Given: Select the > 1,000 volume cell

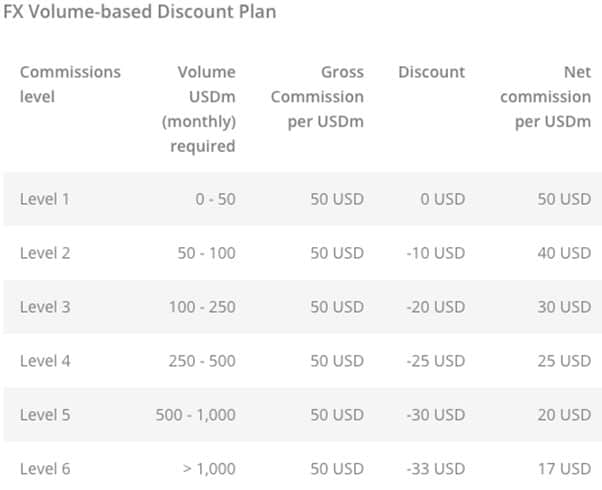Looking at the screenshot, I should pyautogui.click(x=209, y=469).
